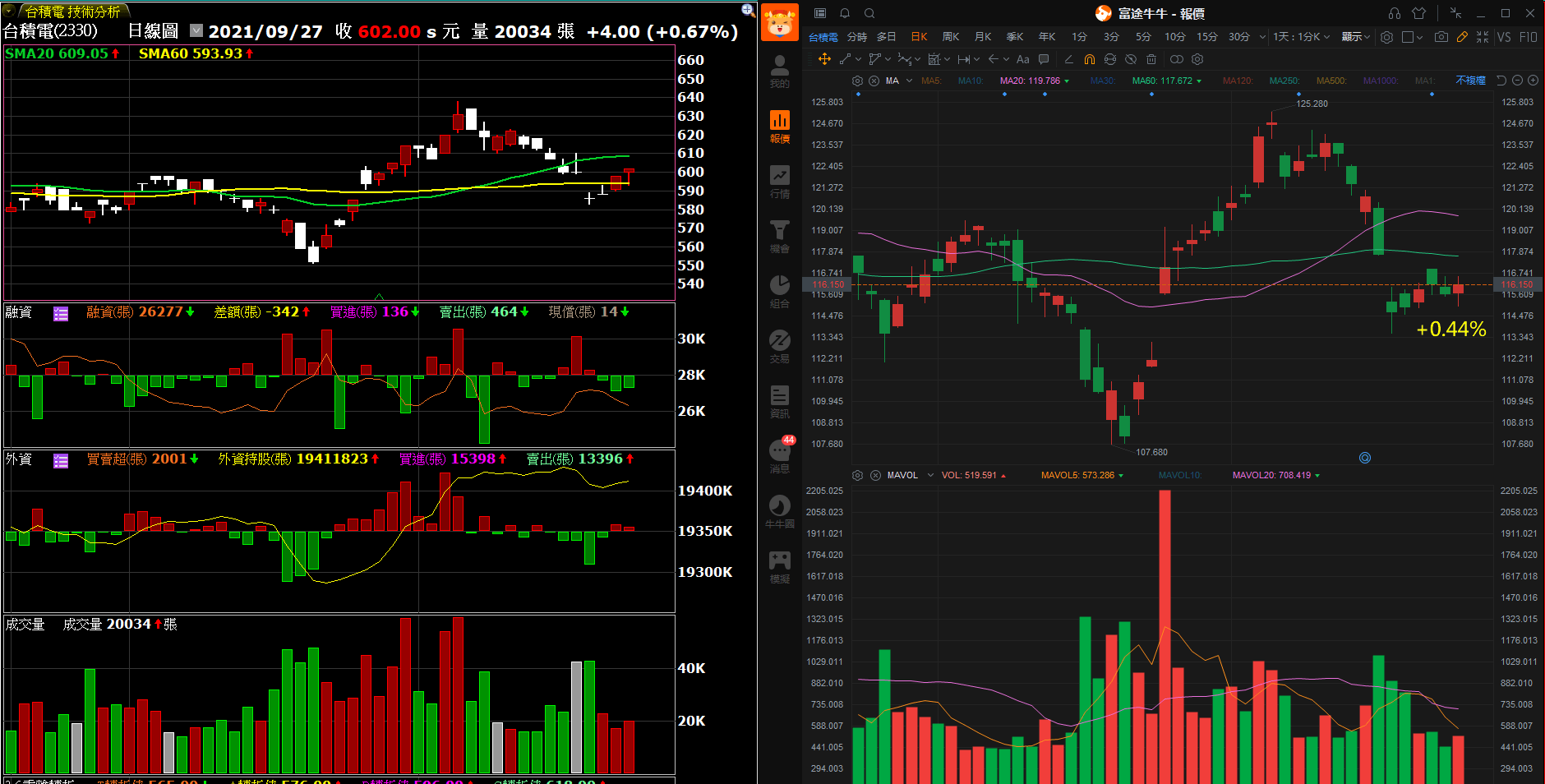1545x784 pixels.
Task: Select the wave 1-3 pattern drawing tool
Action: pyautogui.click(x=904, y=59)
